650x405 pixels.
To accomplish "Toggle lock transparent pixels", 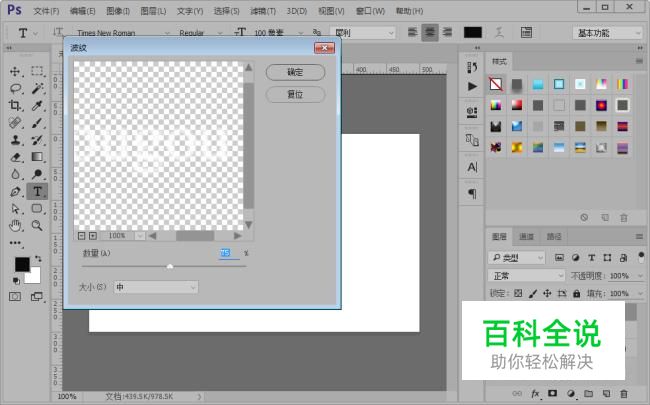I will (x=518, y=293).
